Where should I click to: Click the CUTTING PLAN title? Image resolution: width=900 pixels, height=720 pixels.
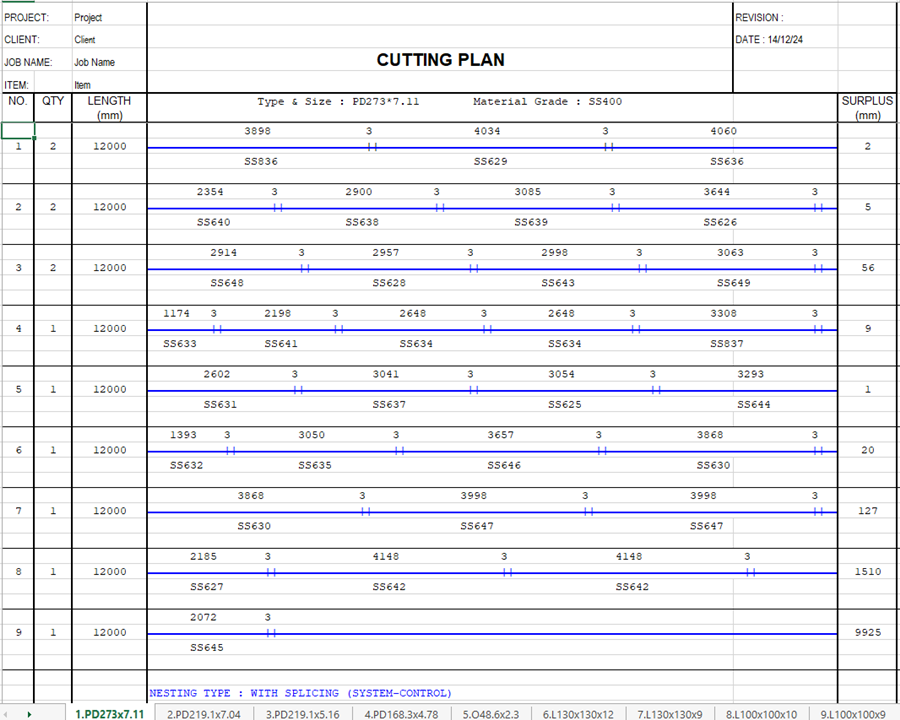coord(440,60)
